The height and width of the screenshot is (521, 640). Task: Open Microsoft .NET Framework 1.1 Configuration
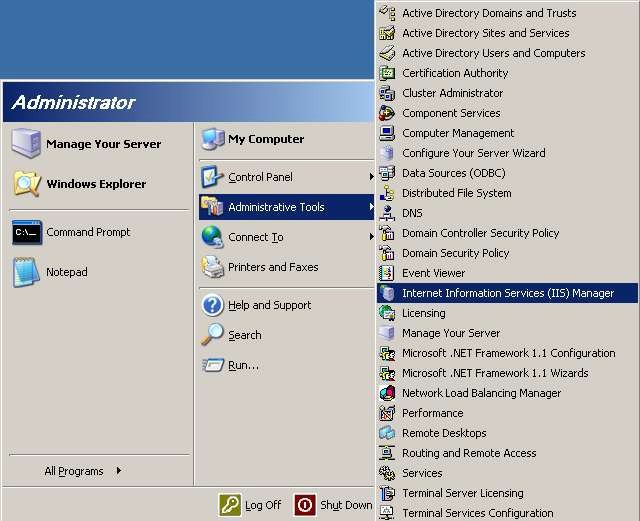coord(507,353)
